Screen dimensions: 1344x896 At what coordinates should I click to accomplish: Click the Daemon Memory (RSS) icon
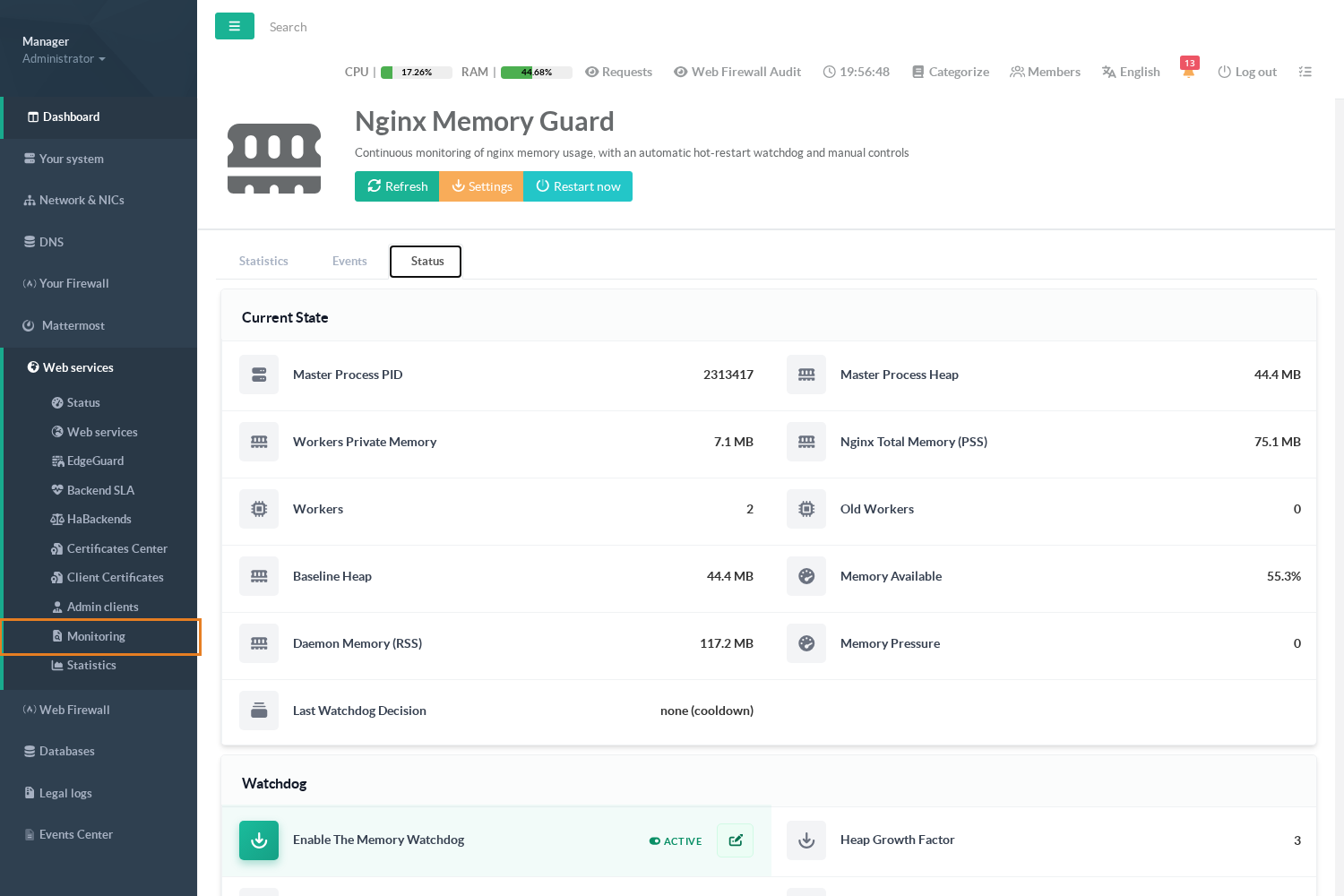click(259, 643)
